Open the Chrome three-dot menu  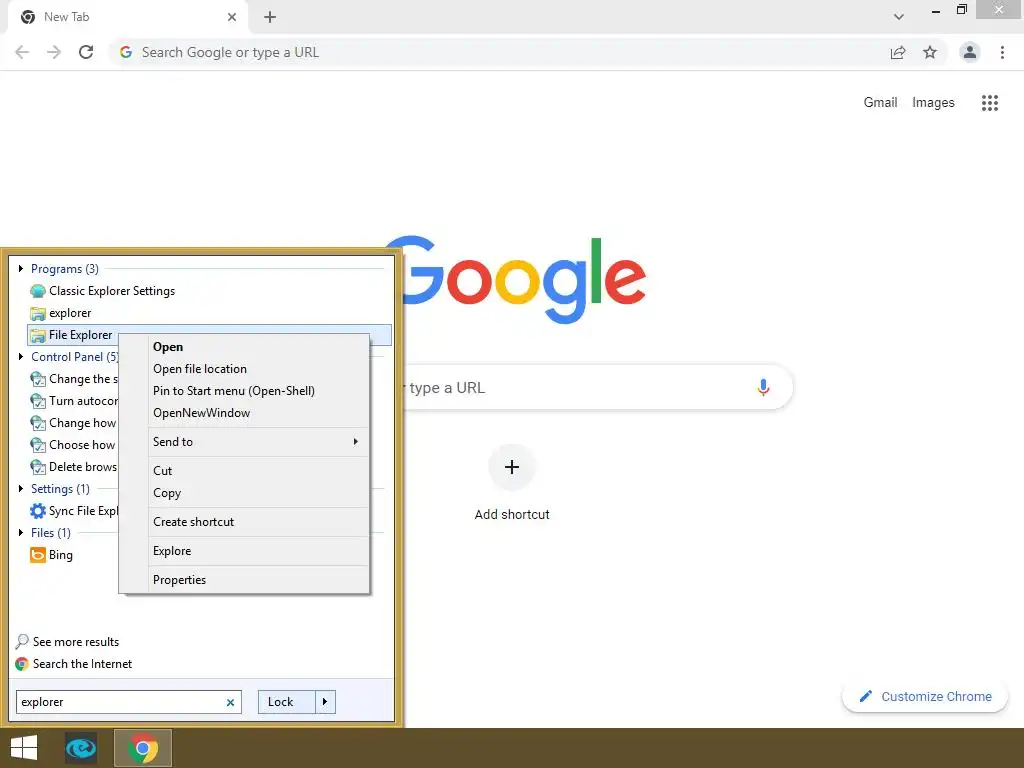1002,52
